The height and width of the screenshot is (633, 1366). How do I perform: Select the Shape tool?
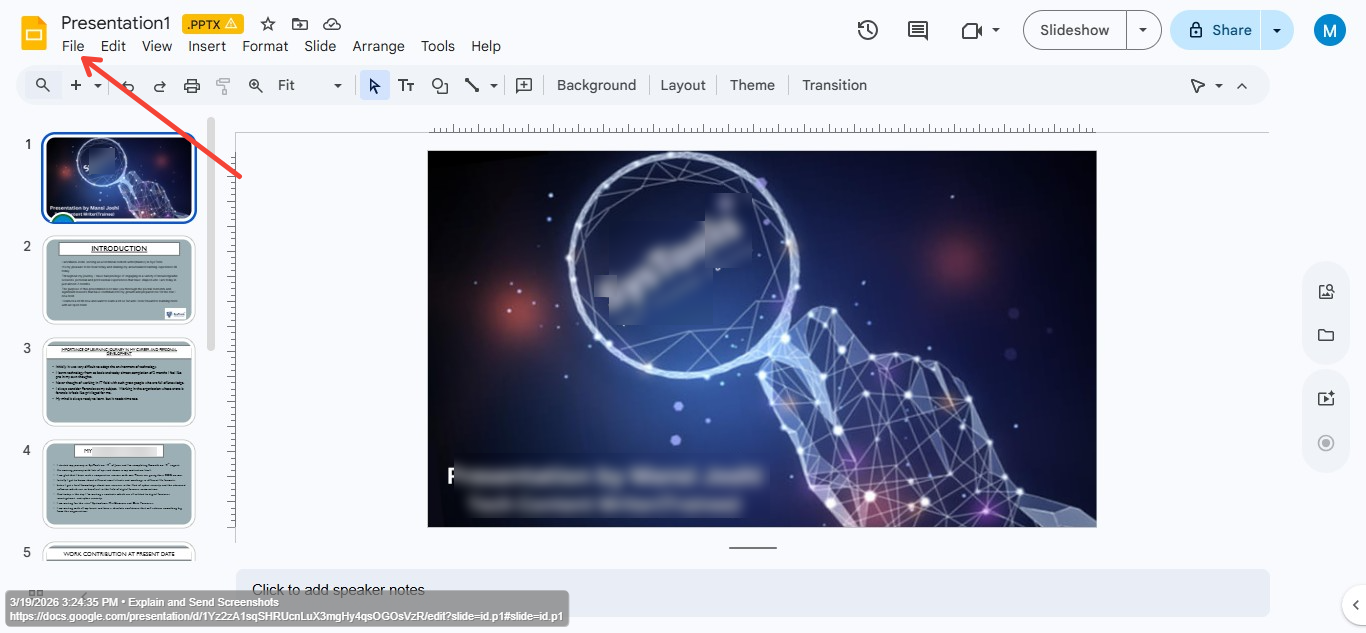[x=440, y=85]
